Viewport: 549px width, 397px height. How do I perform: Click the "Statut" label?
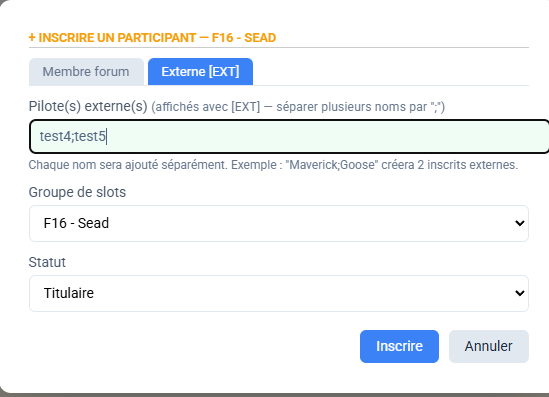pos(47,262)
